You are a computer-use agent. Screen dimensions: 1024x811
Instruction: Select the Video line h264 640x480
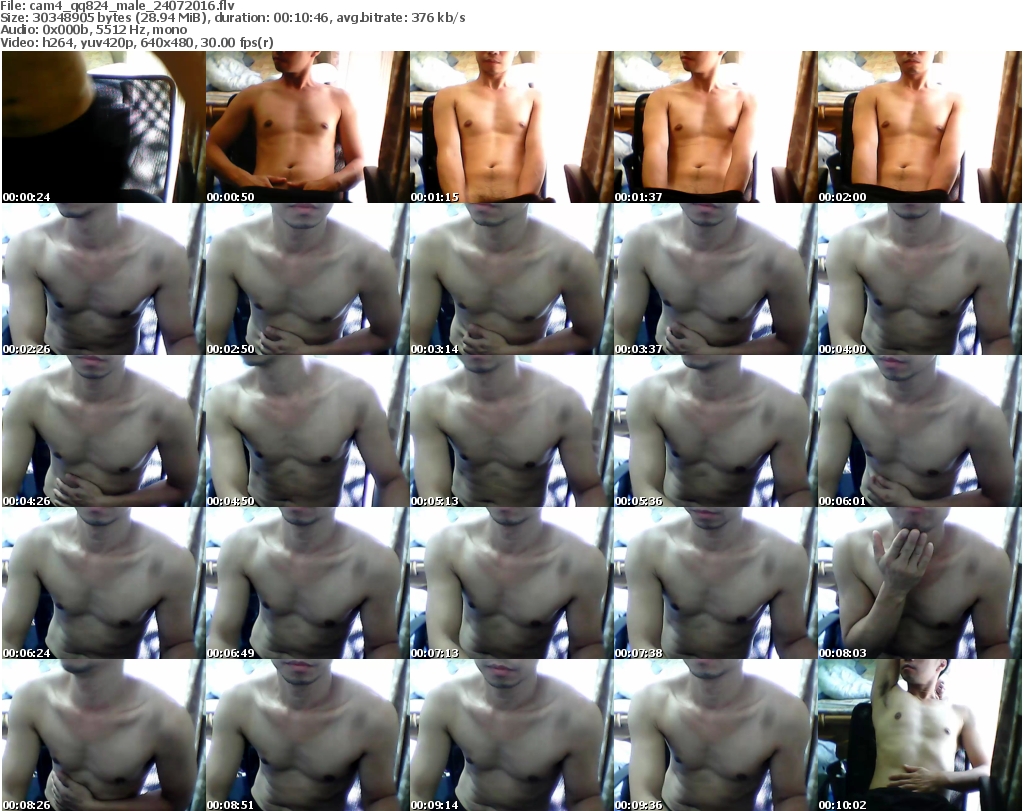click(x=137, y=43)
